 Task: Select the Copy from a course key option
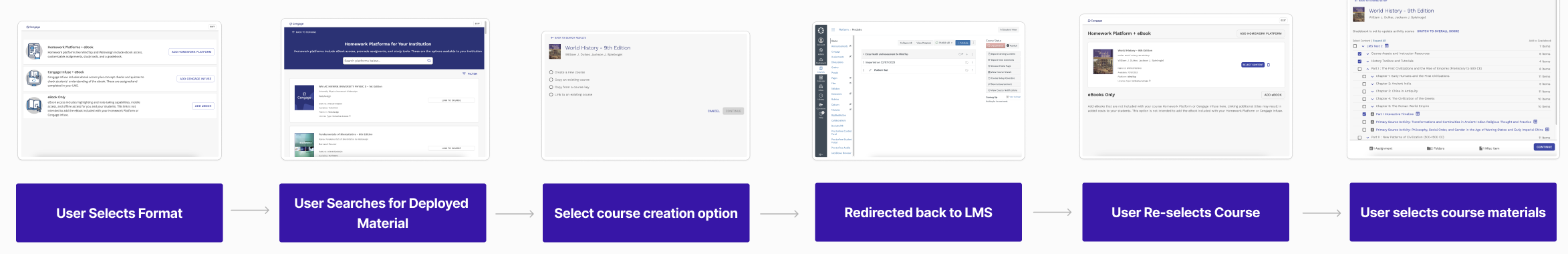(551, 87)
